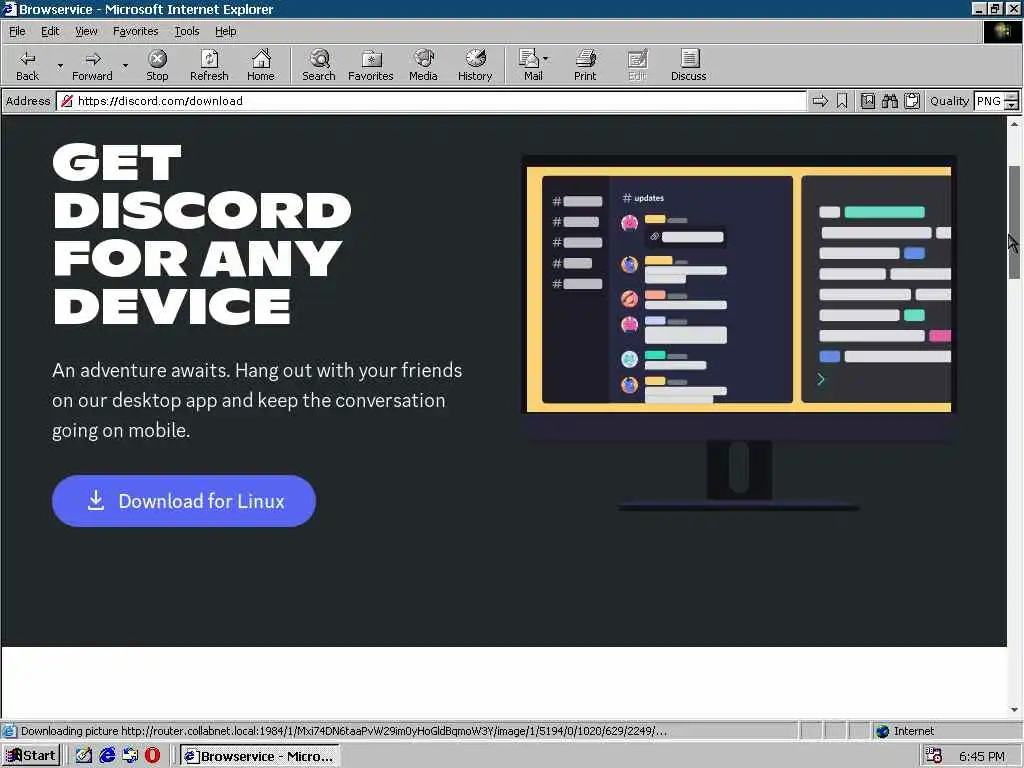This screenshot has width=1024, height=768.
Task: Click the bookmarks book icon in address toolbar
Action: point(868,101)
